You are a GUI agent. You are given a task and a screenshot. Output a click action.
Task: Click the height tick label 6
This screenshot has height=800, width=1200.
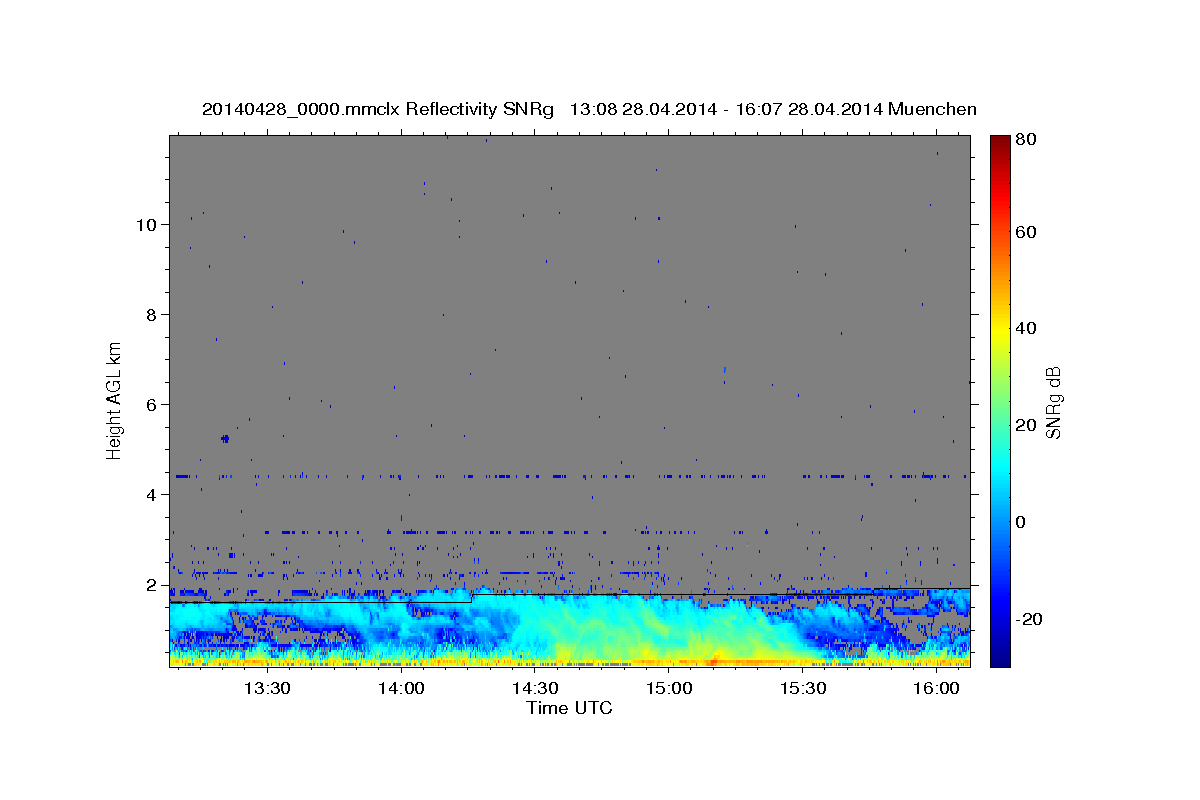pyautogui.click(x=152, y=404)
